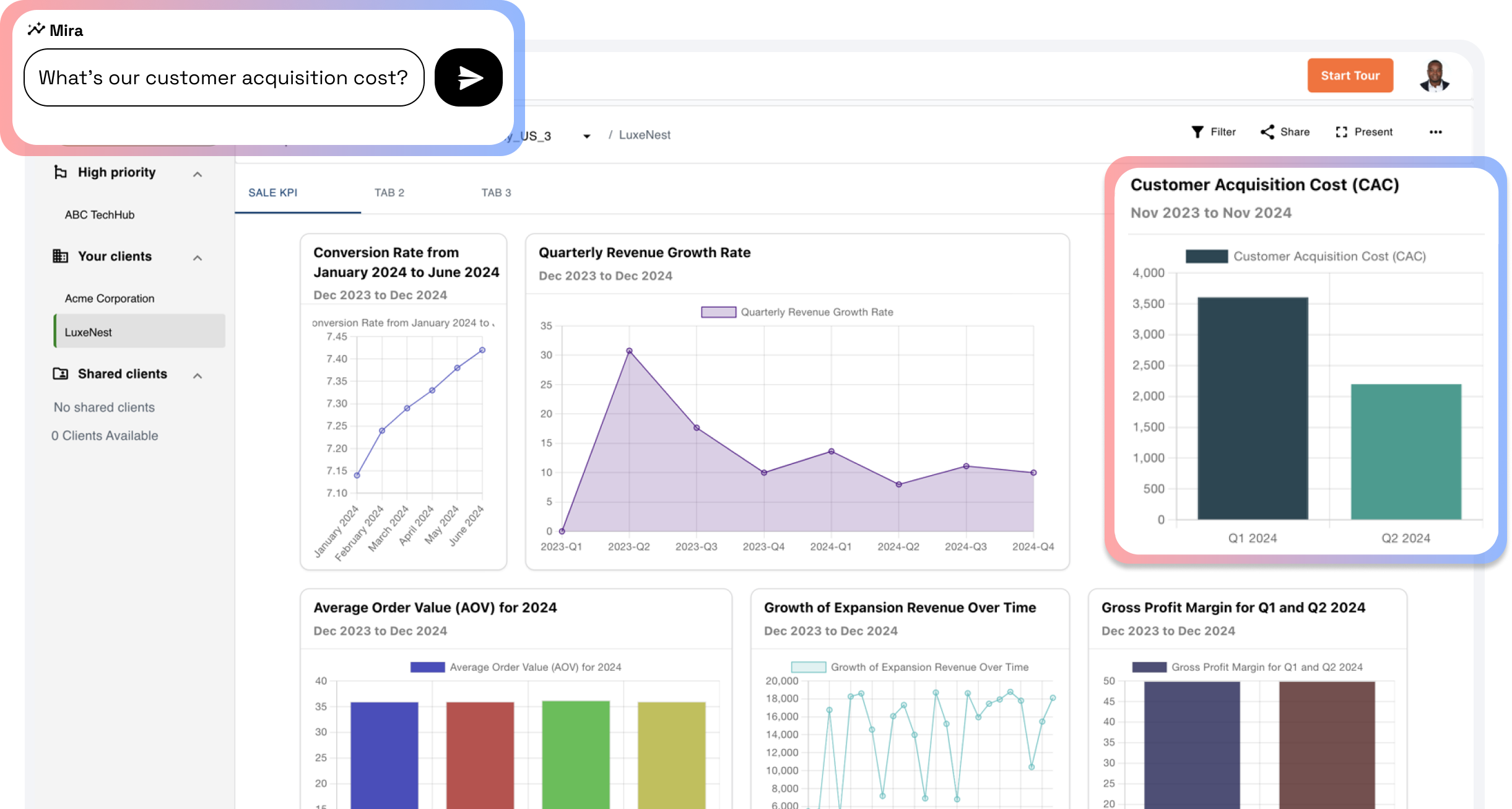Click the Mira question input field
Image resolution: width=1512 pixels, height=809 pixels.
coord(224,77)
